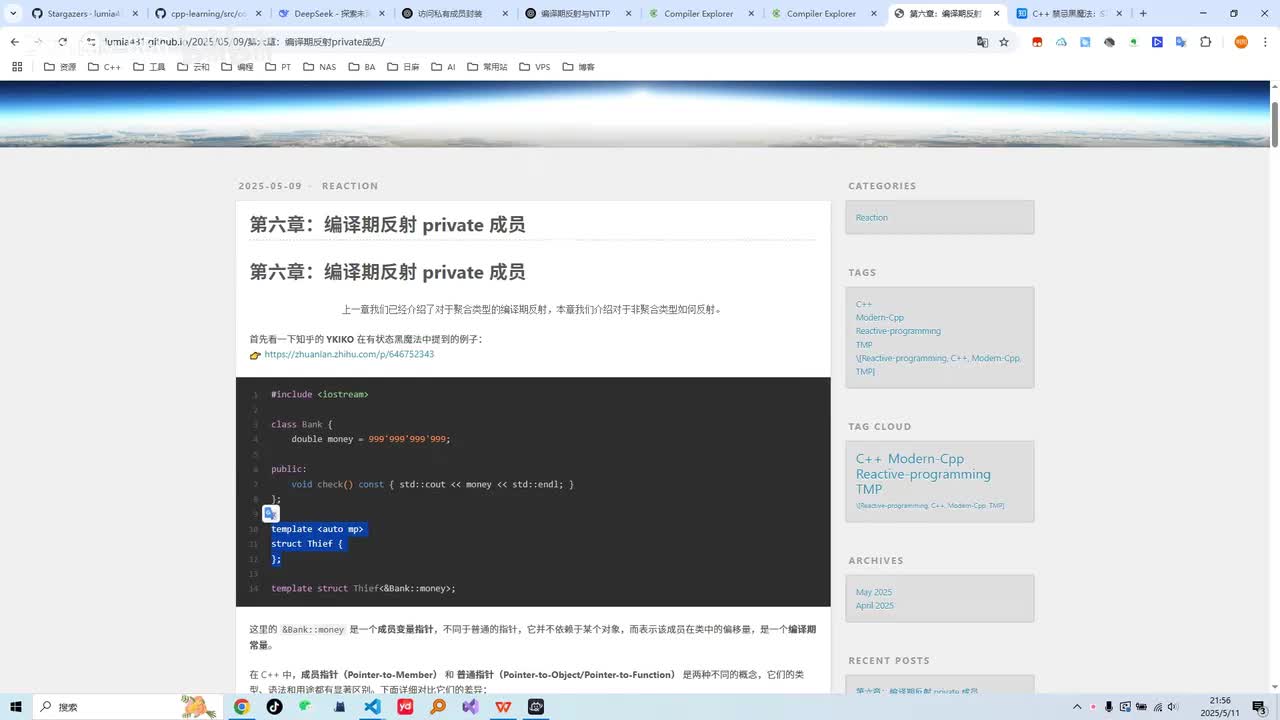1280x720 pixels.
Task: Open the Extensions puzzle menu
Action: [1205, 42]
